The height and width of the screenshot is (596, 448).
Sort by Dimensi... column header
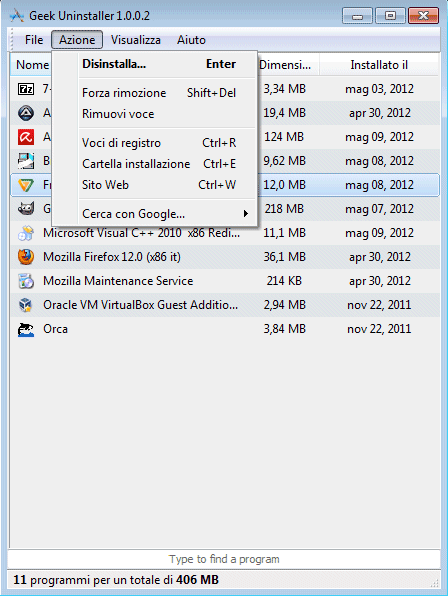[x=288, y=65]
